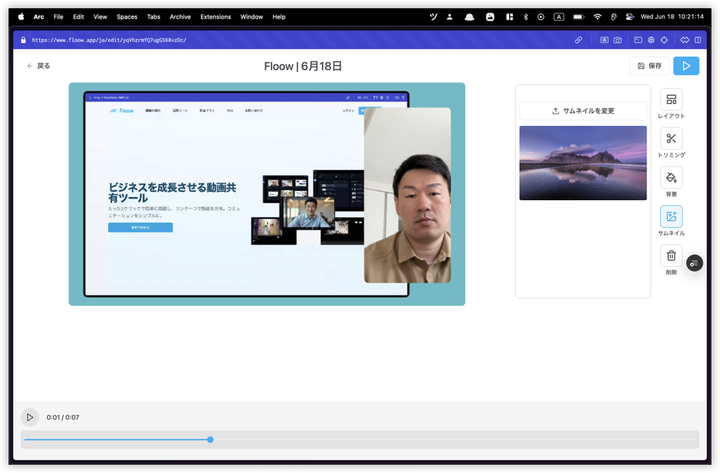This screenshot has height=473, width=720.
Task: Click the サムネイルを変更 upload button
Action: pos(583,111)
